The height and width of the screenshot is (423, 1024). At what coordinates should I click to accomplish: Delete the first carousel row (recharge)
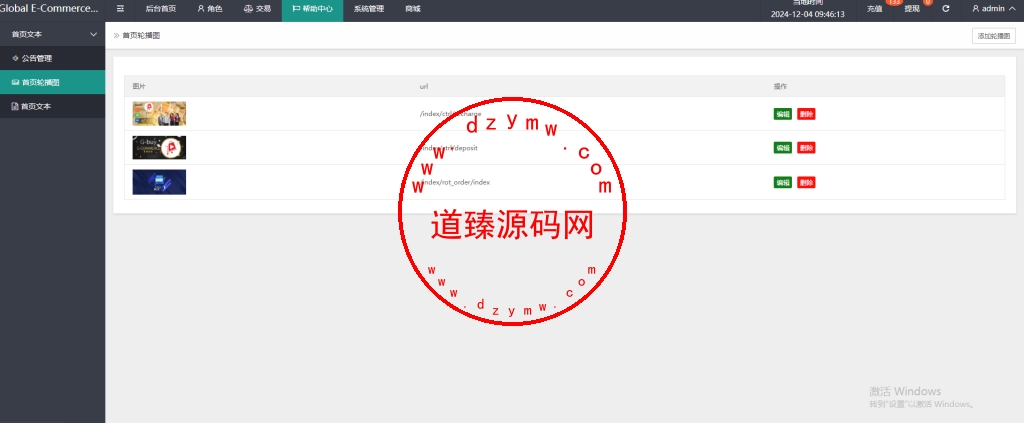tap(806, 114)
